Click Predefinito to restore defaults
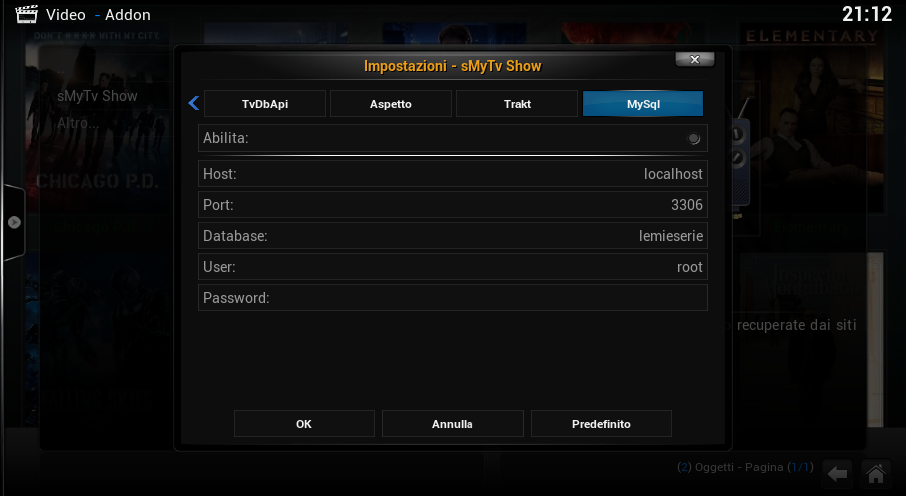 [x=601, y=424]
